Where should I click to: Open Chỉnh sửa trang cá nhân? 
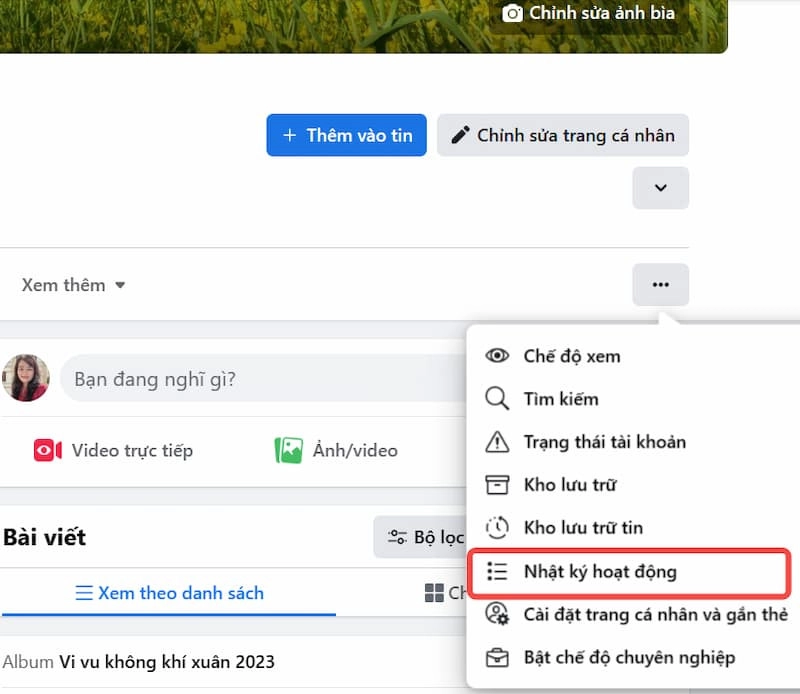pyautogui.click(x=562, y=135)
